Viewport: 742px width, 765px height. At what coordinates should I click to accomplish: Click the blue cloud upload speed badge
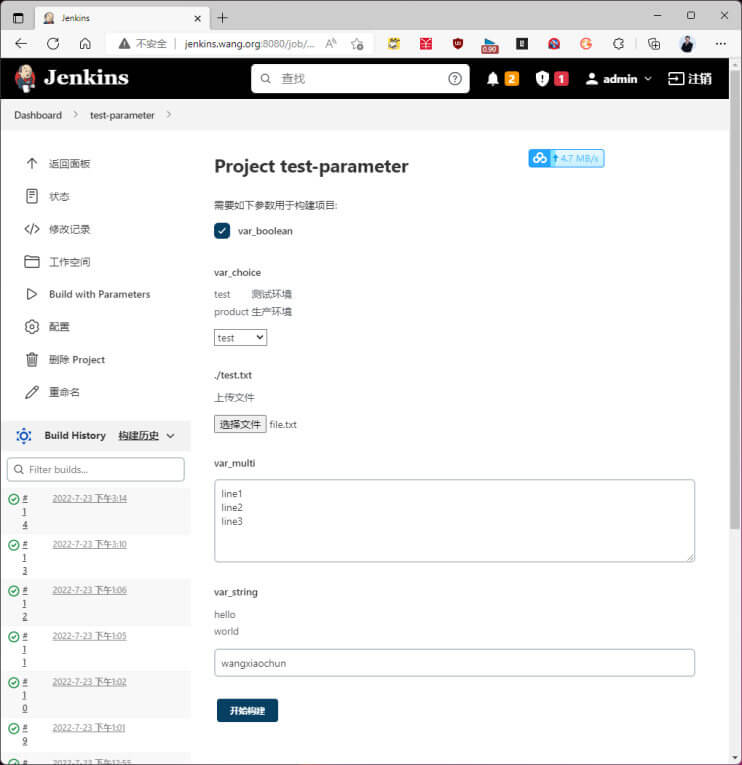[x=566, y=158]
